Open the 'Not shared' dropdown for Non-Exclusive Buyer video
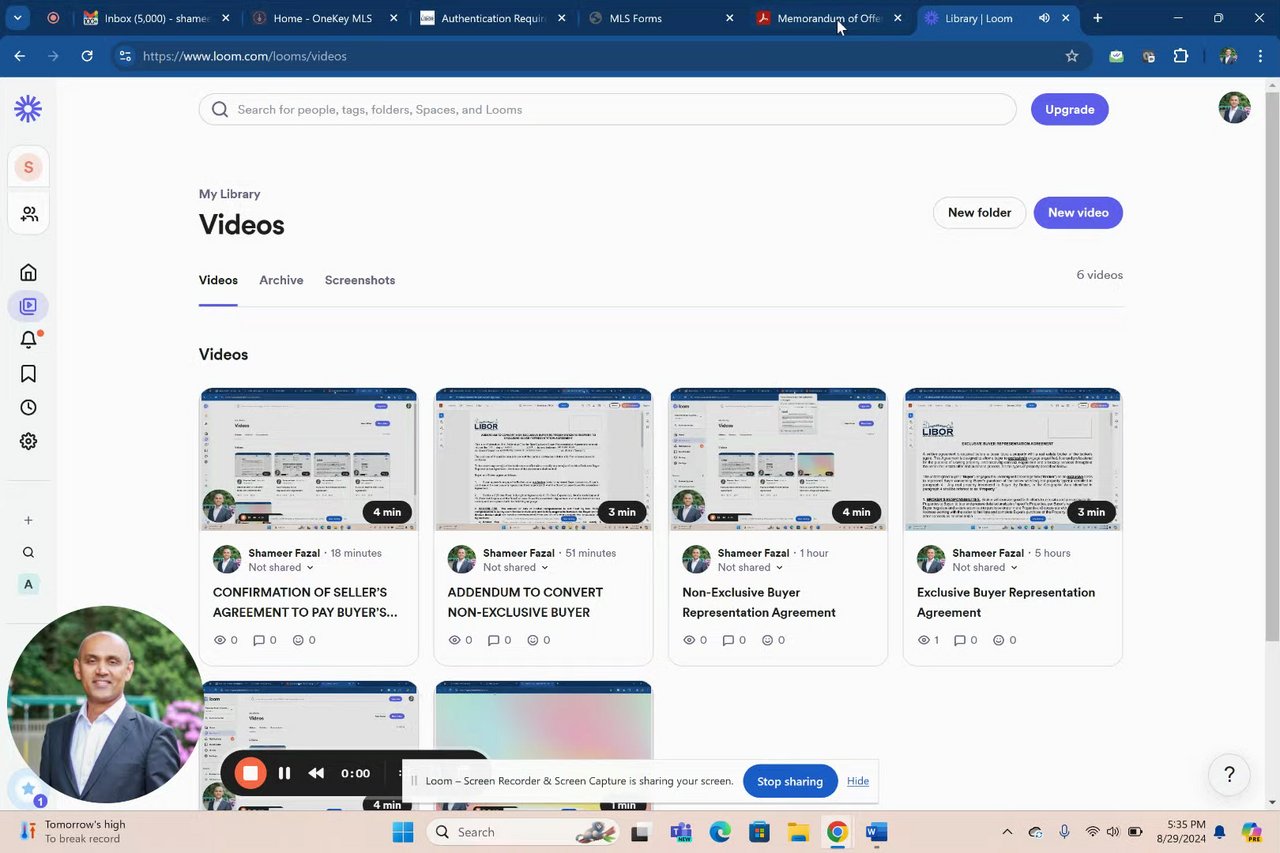 (750, 567)
